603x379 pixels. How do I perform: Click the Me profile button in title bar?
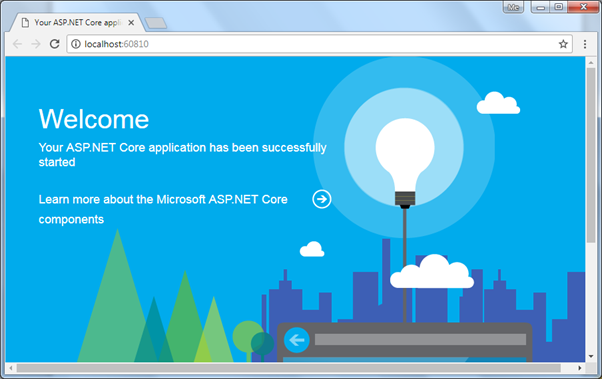pos(513,7)
